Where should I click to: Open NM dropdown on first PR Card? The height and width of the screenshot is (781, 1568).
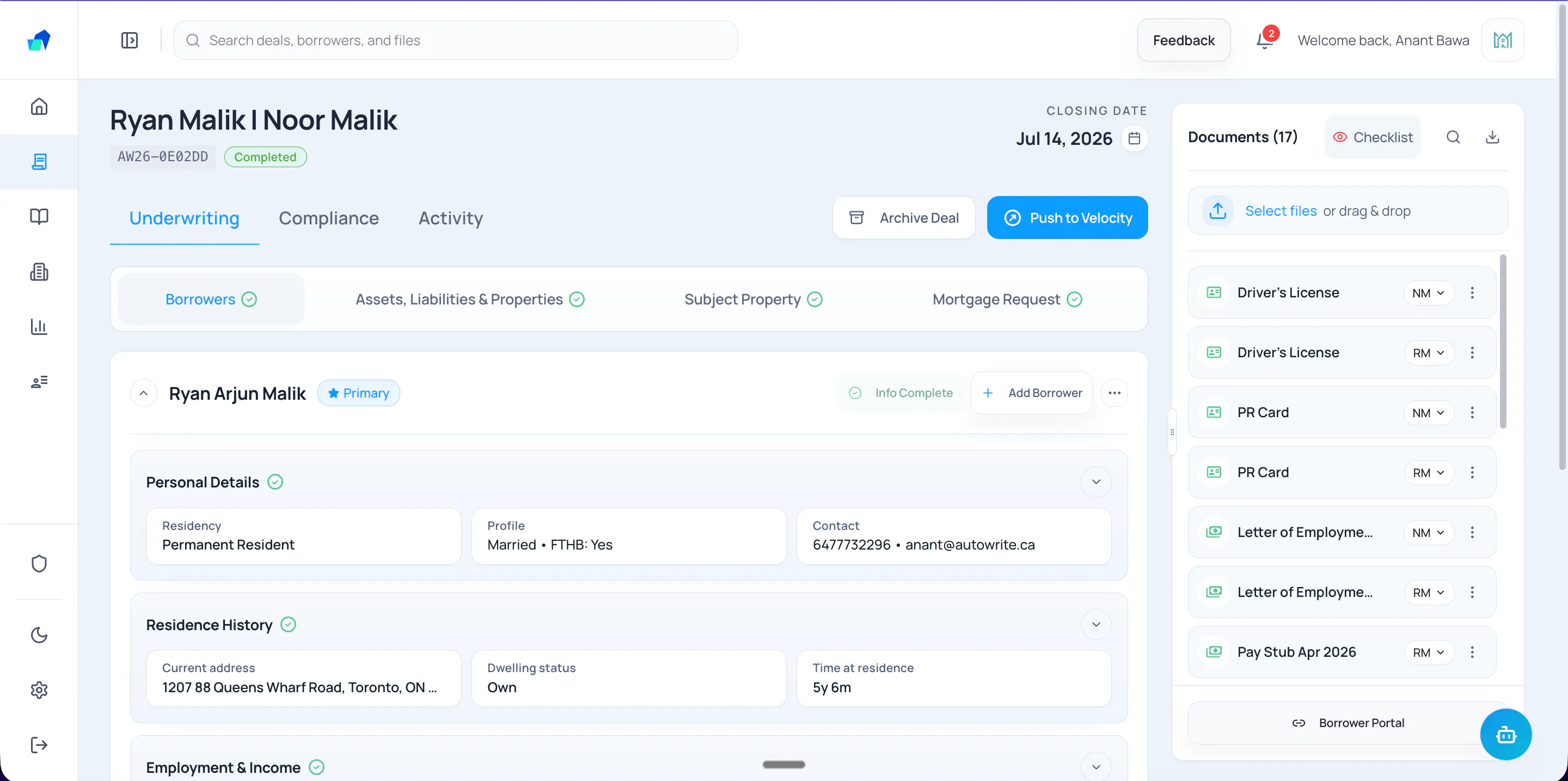pyautogui.click(x=1429, y=413)
